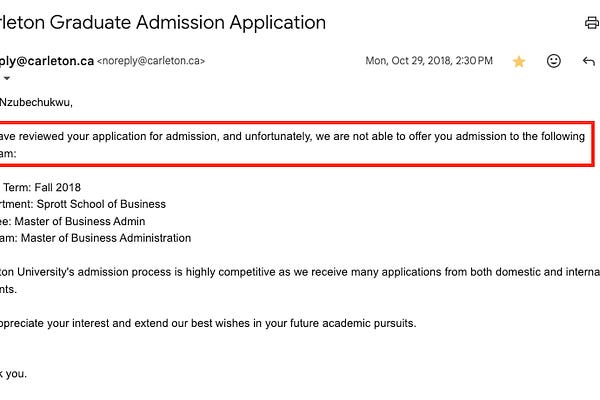
Task: Reply using the curved arrow icon
Action: click(x=589, y=61)
